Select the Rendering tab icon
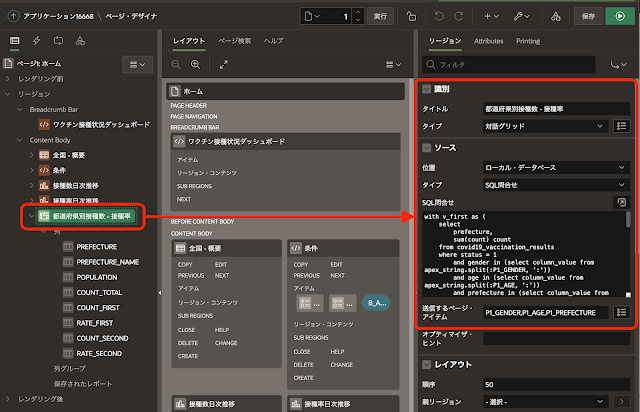This screenshot has width=640, height=412. coord(15,40)
